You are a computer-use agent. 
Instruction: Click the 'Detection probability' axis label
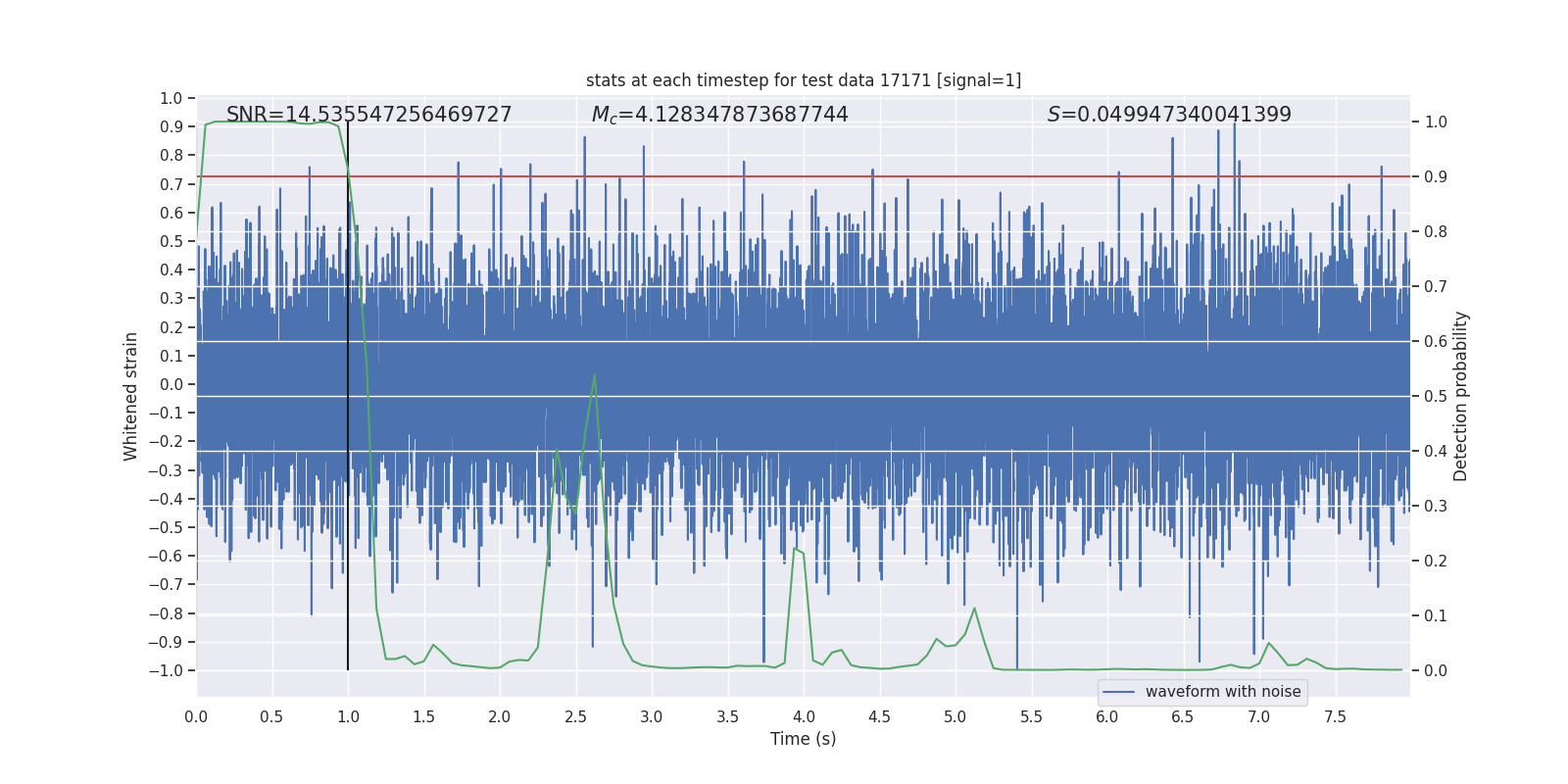click(1461, 397)
